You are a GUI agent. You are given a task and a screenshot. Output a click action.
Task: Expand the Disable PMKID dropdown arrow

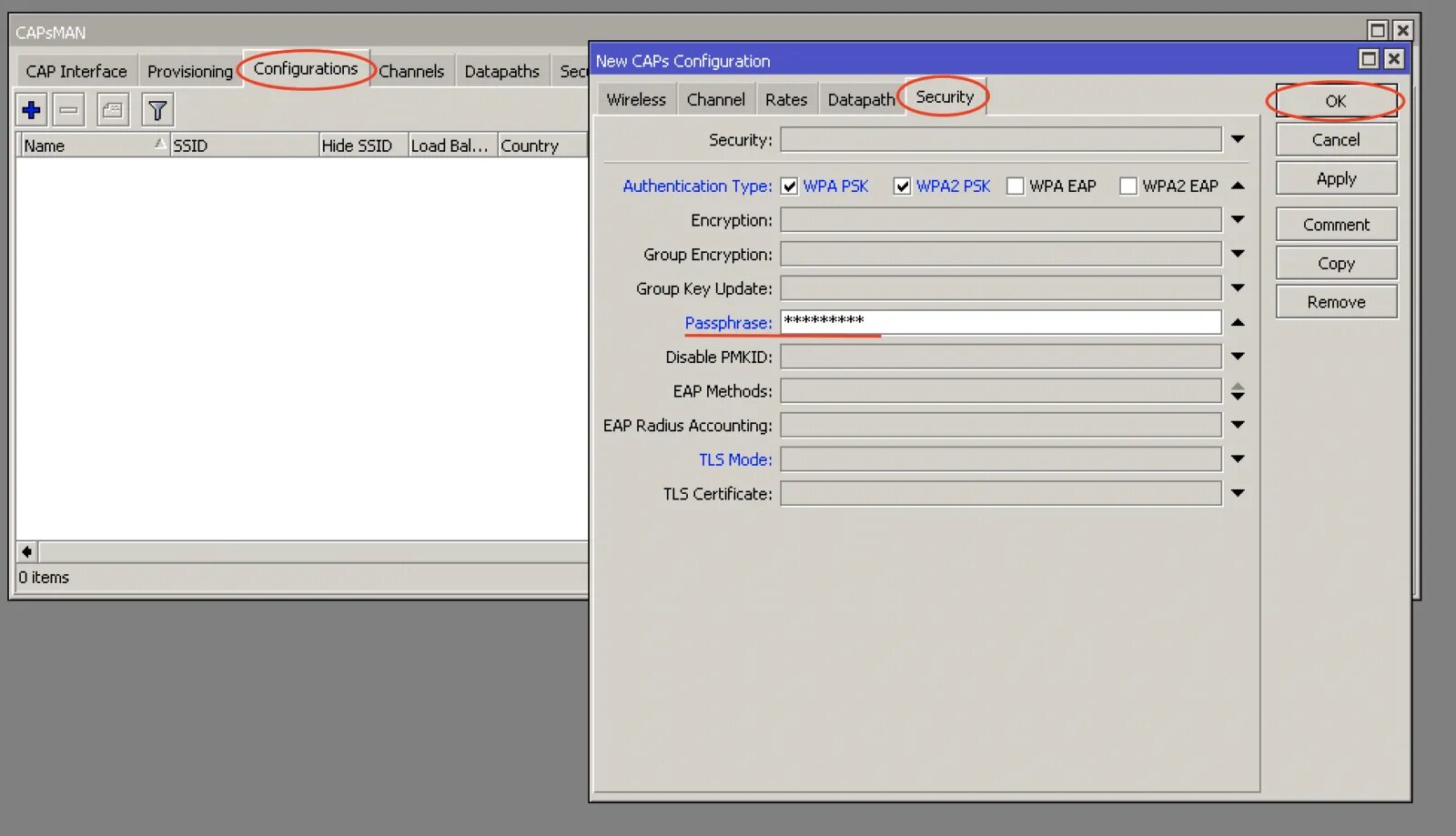(x=1238, y=357)
